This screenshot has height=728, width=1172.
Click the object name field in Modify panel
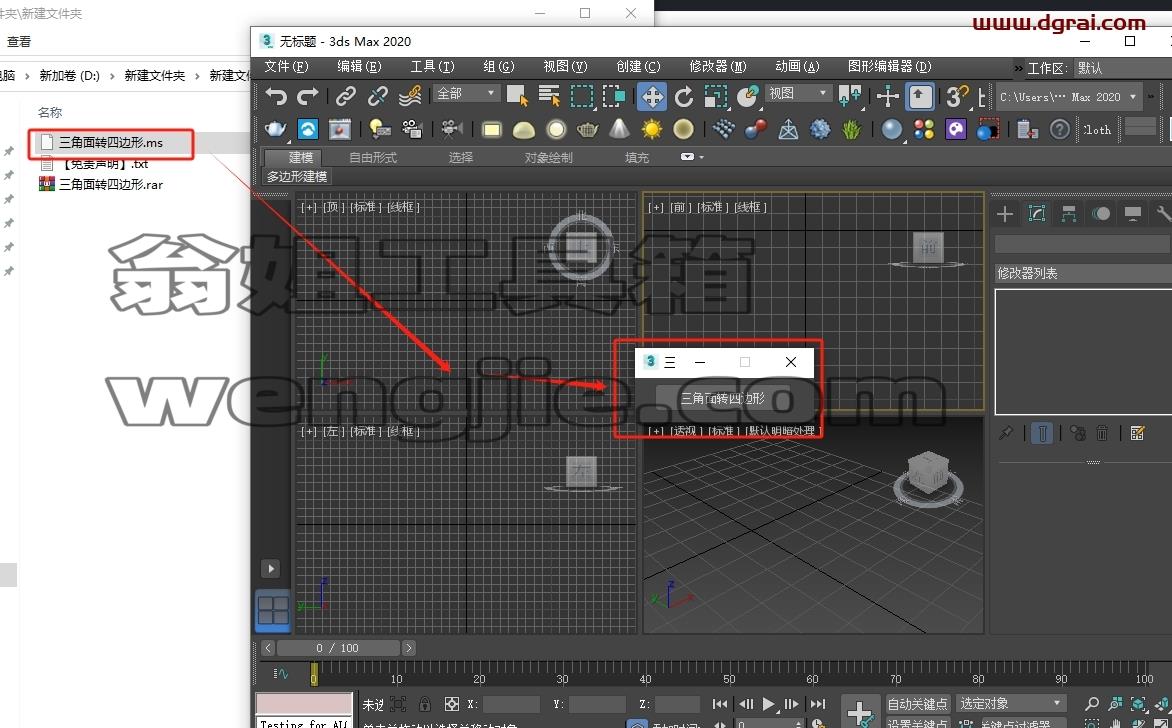point(1082,244)
